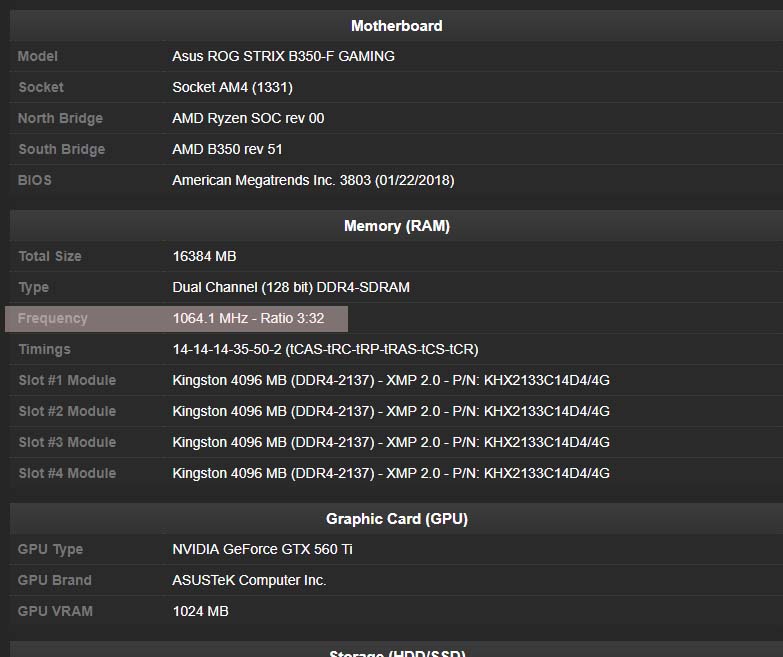This screenshot has width=783, height=657.
Task: Select the '1024 MB' VRAM value
Action: 200,611
